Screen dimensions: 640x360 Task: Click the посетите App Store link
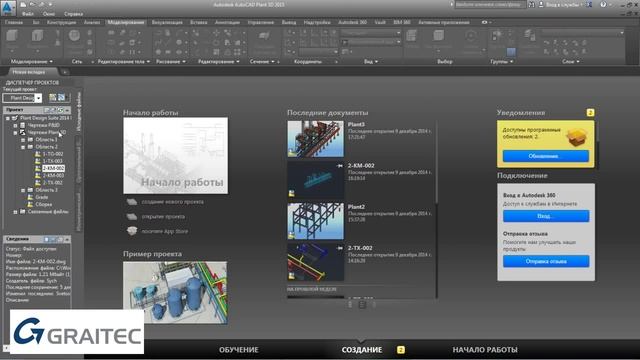164,231
